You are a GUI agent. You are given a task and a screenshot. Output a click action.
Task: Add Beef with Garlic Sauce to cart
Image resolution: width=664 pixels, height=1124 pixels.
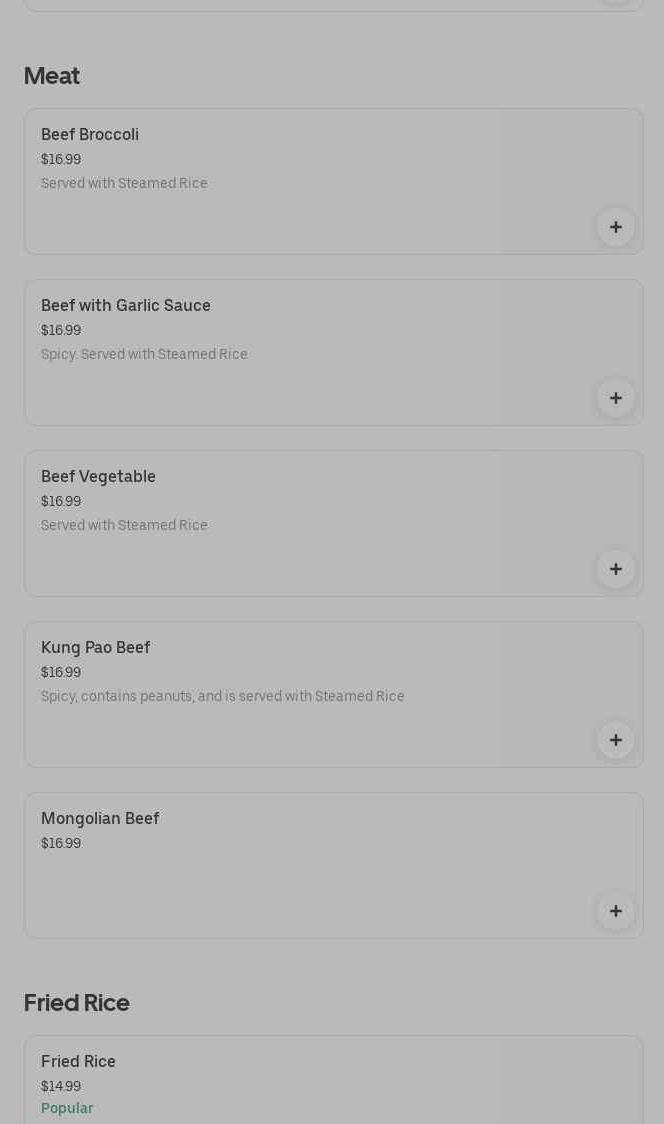pos(616,398)
